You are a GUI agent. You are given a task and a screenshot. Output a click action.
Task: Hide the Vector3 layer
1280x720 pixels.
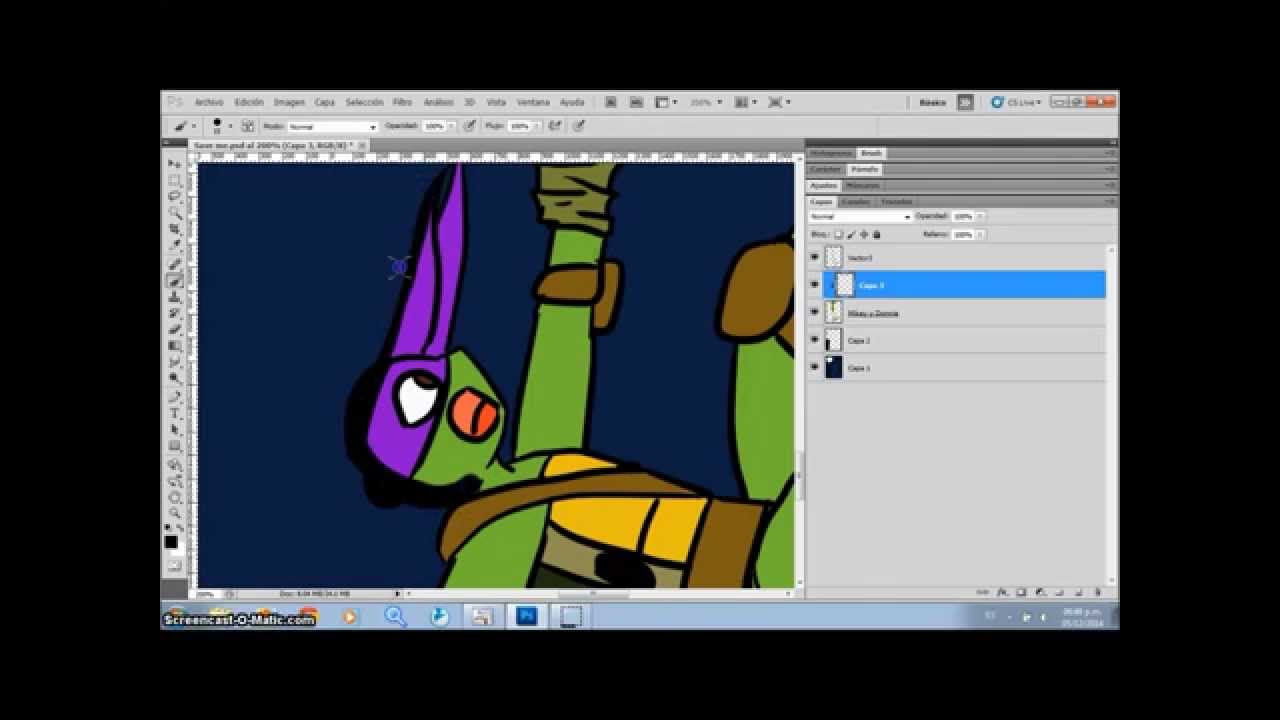pyautogui.click(x=815, y=258)
